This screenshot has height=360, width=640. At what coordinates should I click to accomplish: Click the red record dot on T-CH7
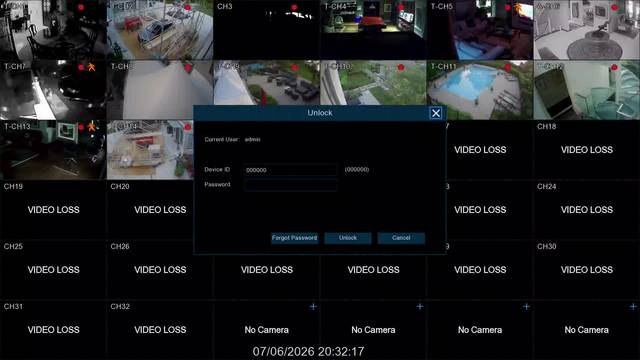point(81,67)
